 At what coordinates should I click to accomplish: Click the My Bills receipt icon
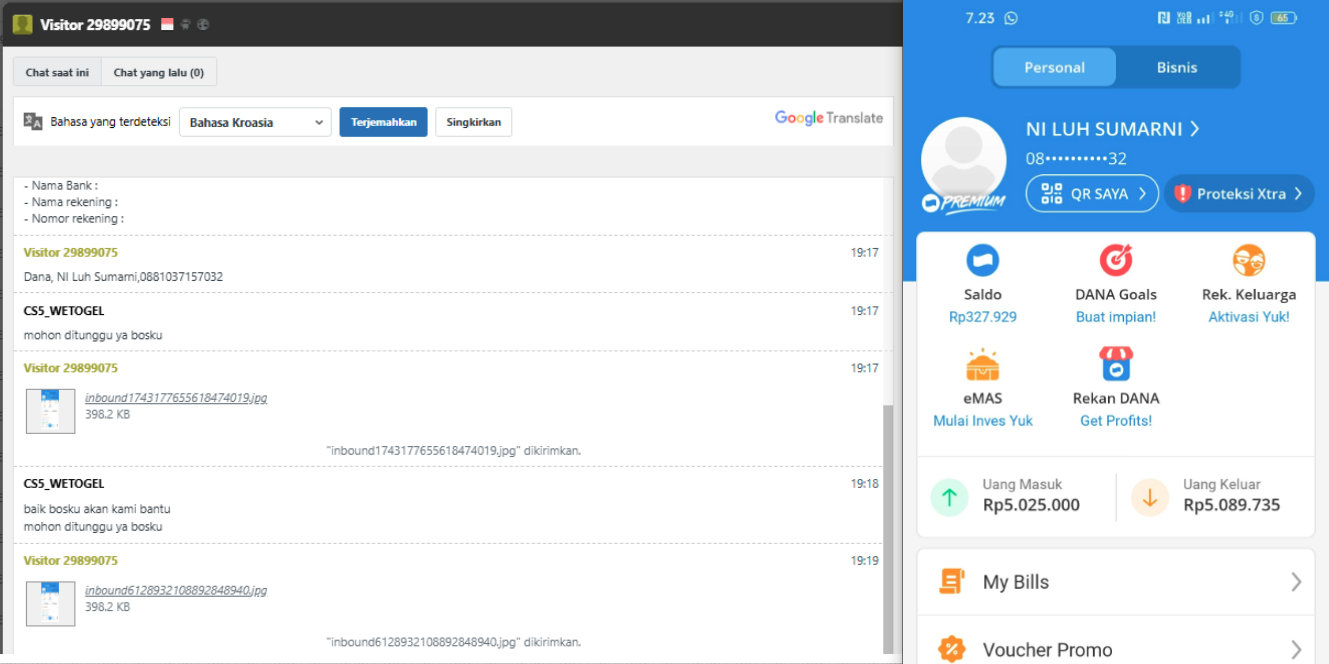coord(951,581)
